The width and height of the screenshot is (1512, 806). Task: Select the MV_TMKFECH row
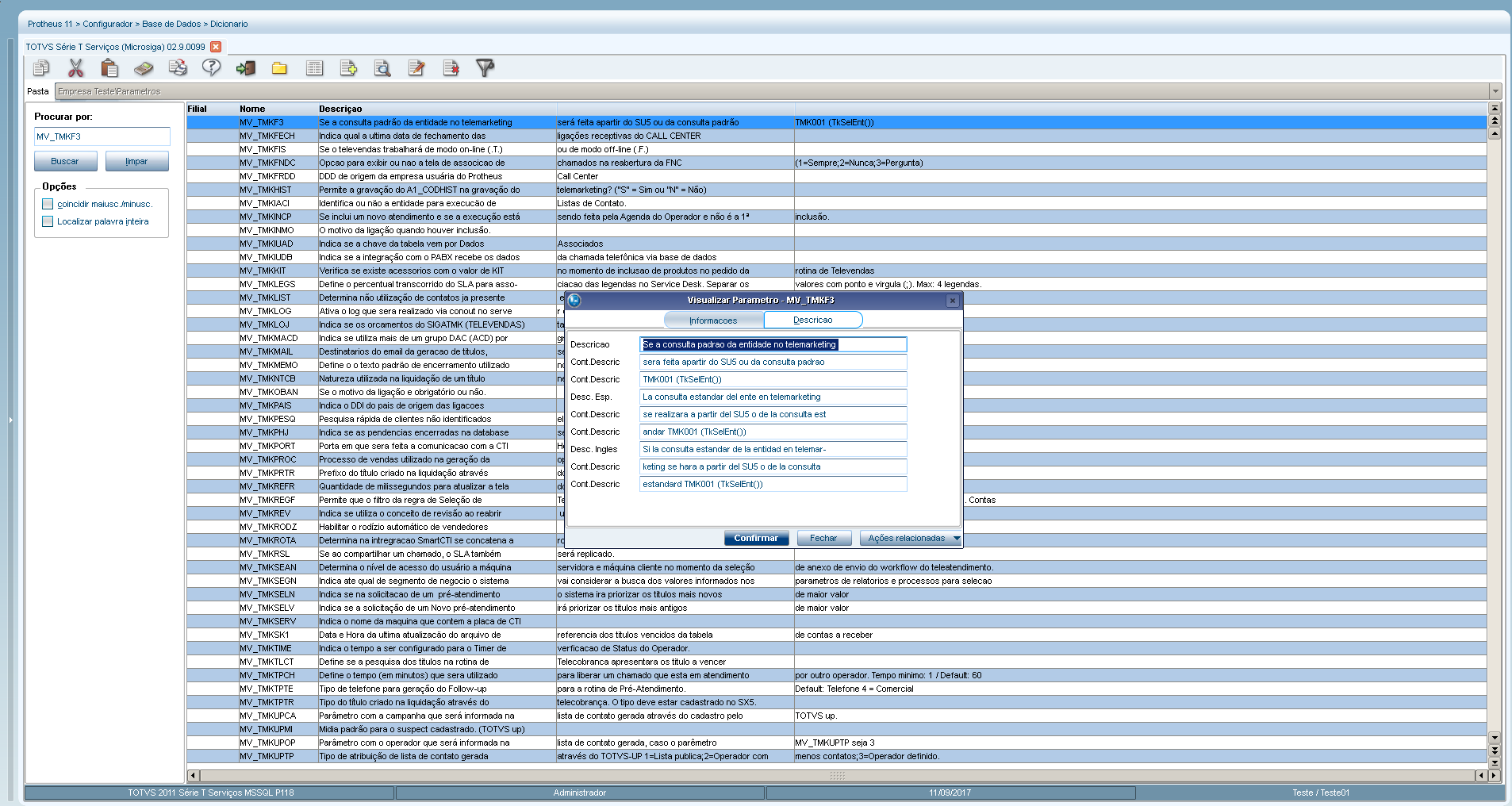point(837,136)
